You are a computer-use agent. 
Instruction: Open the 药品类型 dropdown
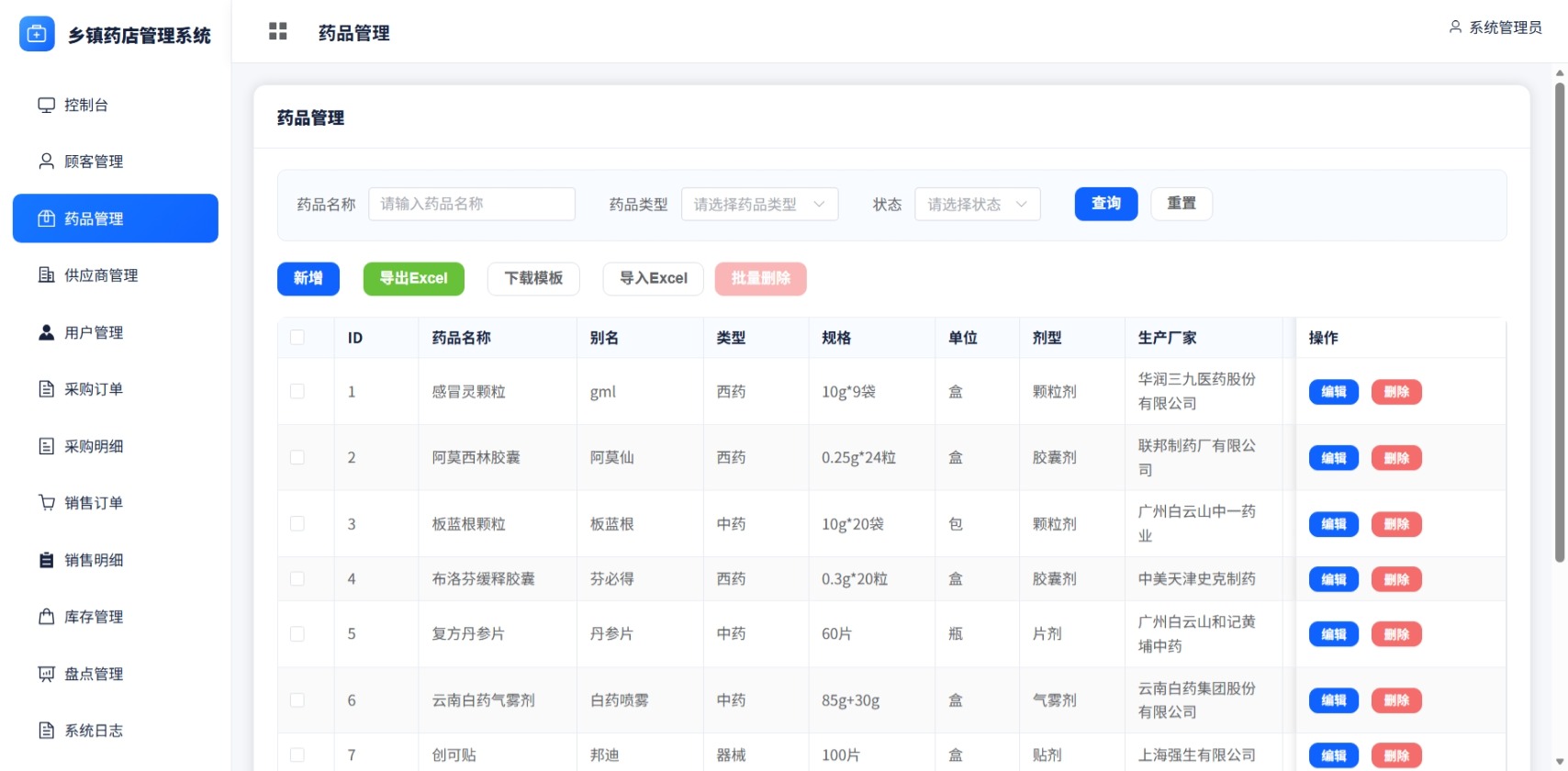[759, 204]
